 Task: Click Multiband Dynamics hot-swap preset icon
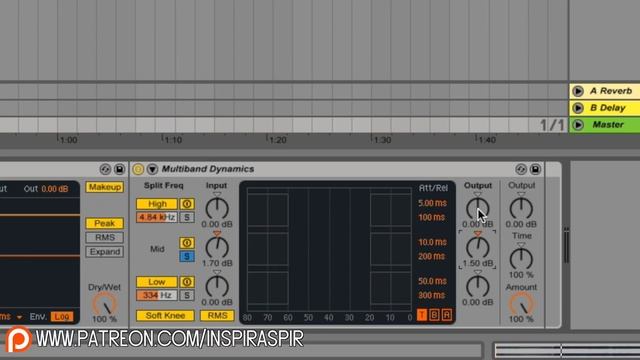pos(521,169)
